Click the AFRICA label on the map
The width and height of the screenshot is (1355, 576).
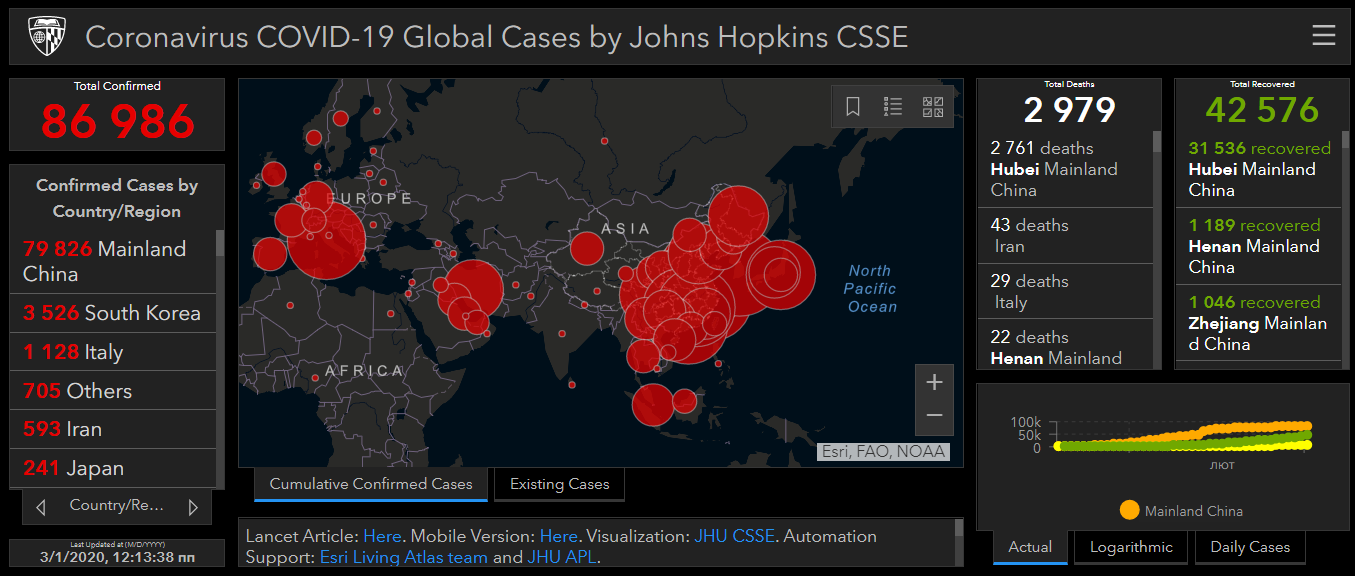364,371
